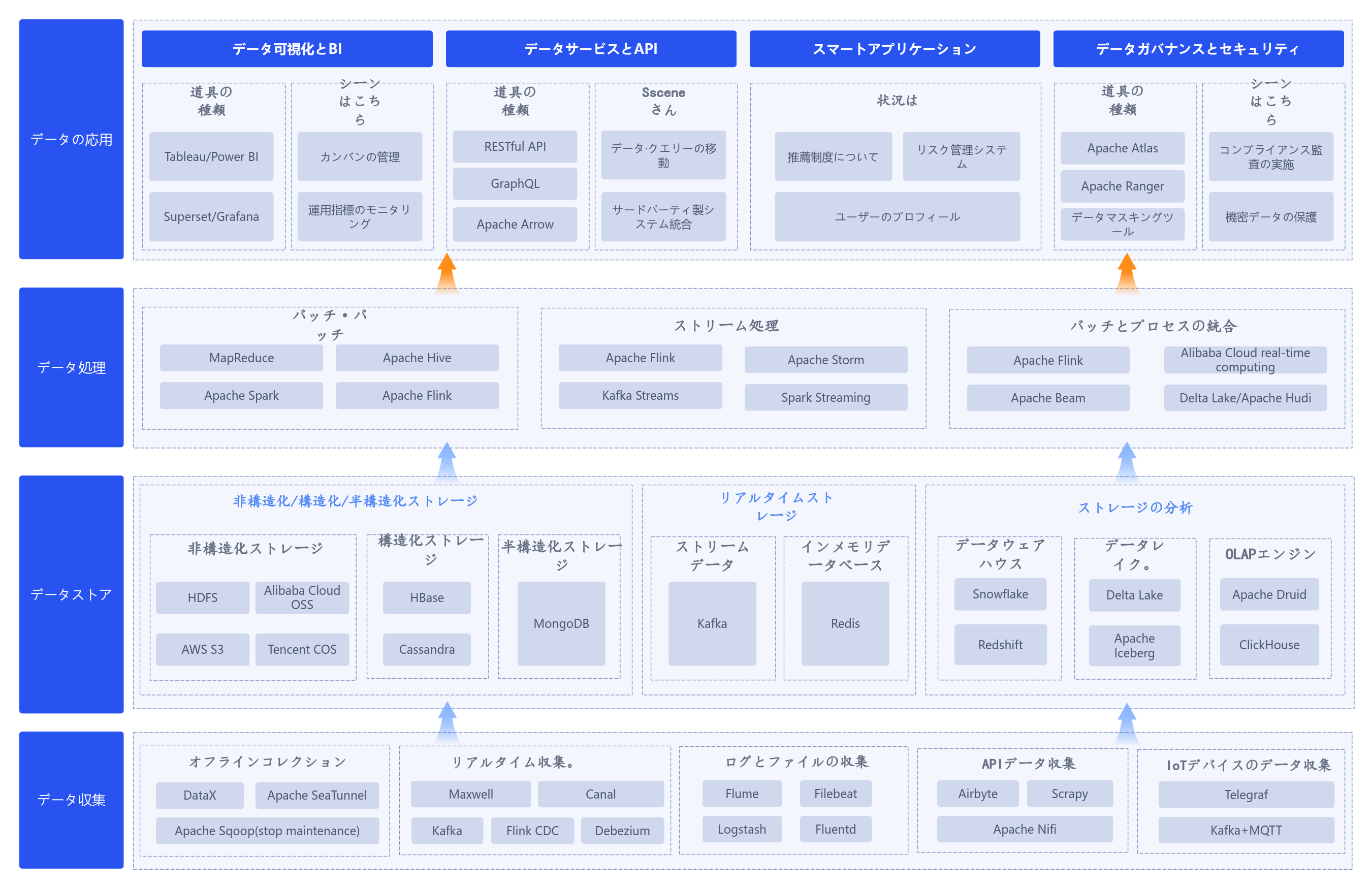Click the Airbyte box
This screenshot has height=887, width=1372.
[978, 794]
